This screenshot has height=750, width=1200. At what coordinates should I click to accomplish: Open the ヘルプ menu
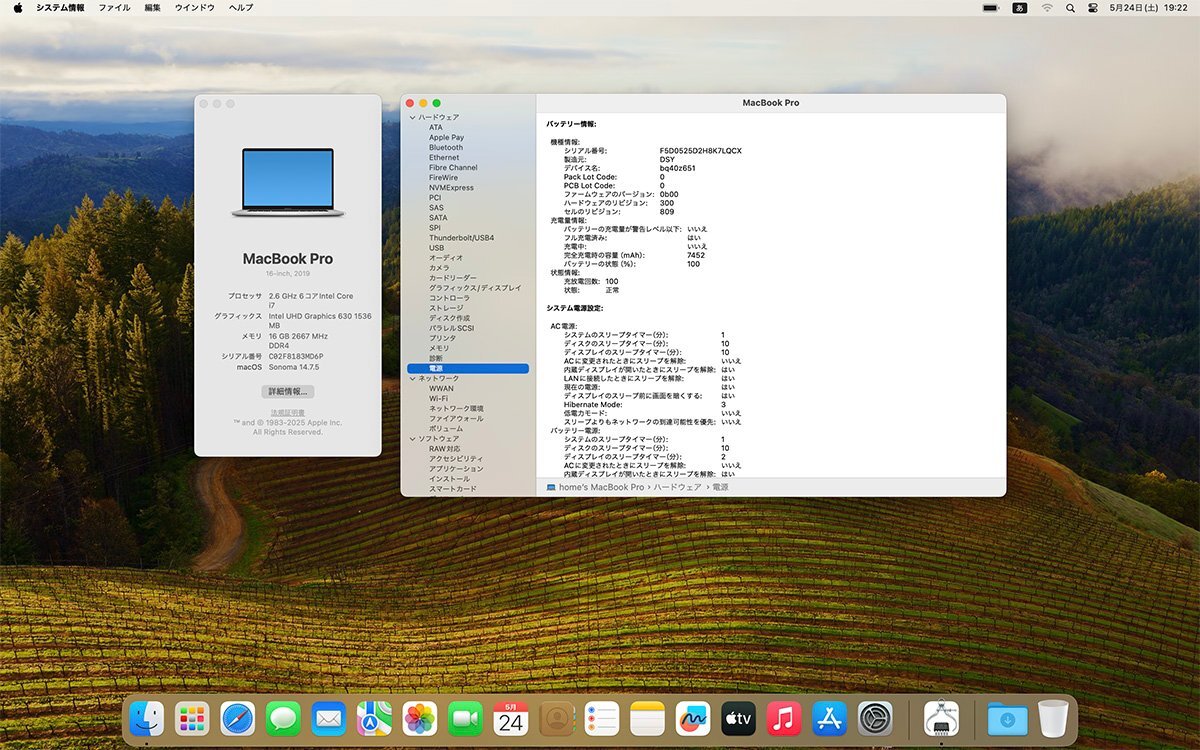240,7
